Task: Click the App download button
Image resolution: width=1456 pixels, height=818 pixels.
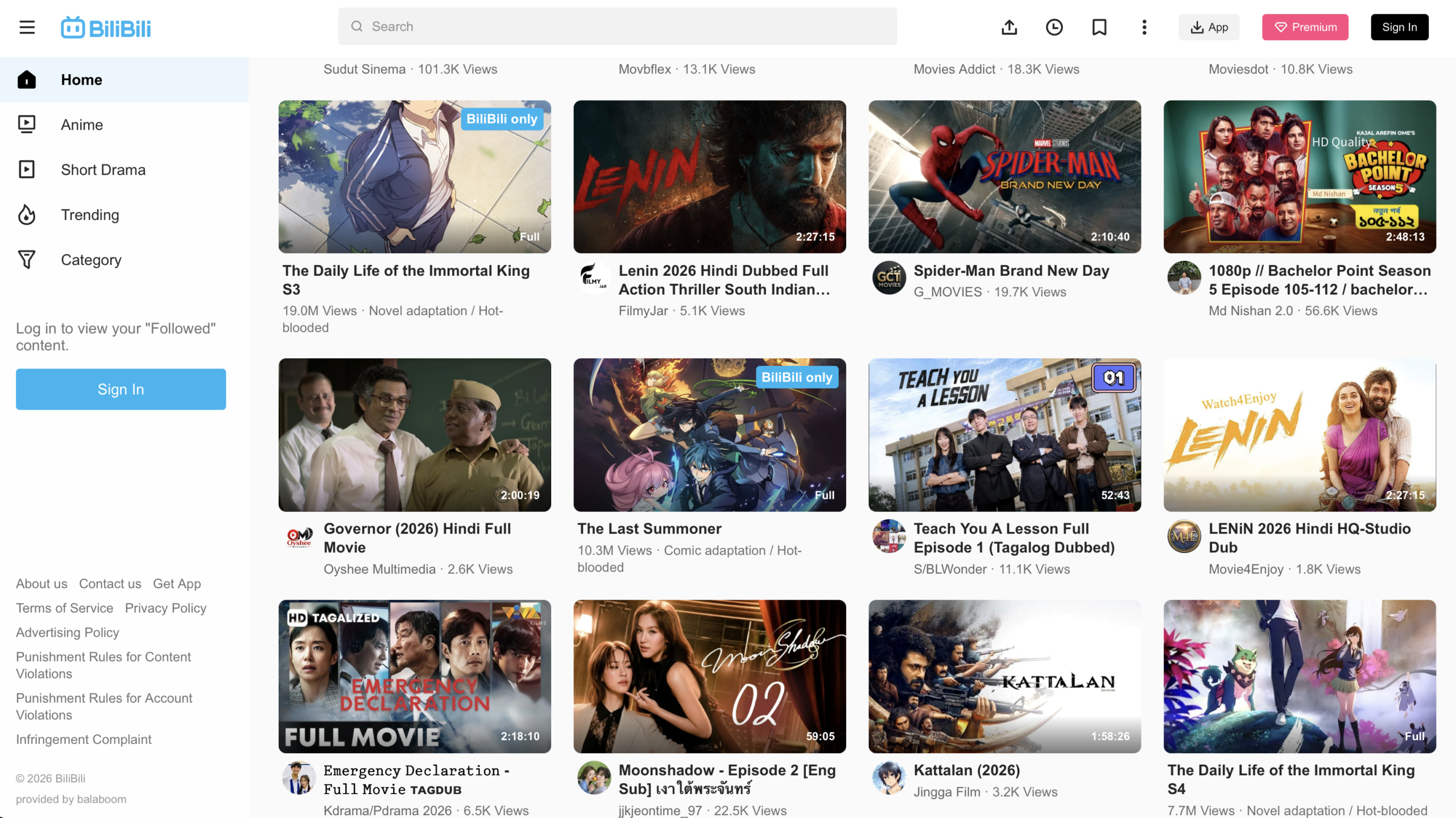Action: pos(1209,27)
